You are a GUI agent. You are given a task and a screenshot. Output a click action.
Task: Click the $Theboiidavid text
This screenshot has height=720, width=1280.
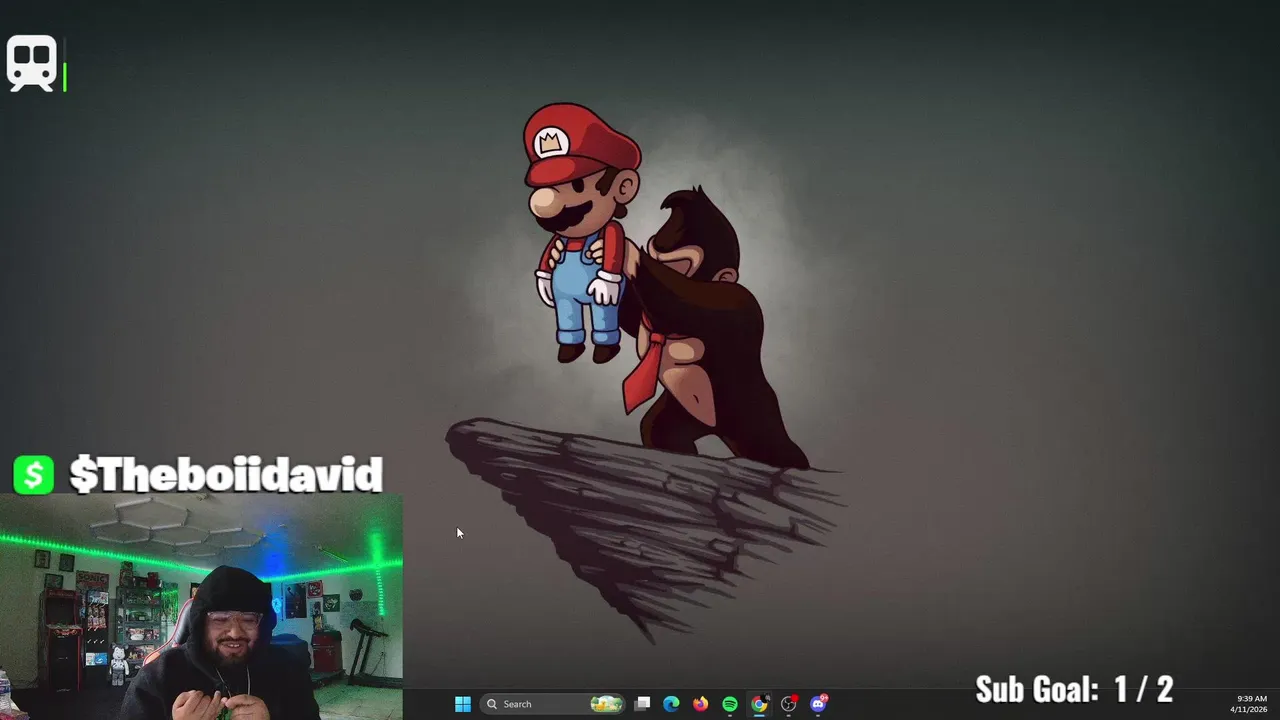coord(226,475)
